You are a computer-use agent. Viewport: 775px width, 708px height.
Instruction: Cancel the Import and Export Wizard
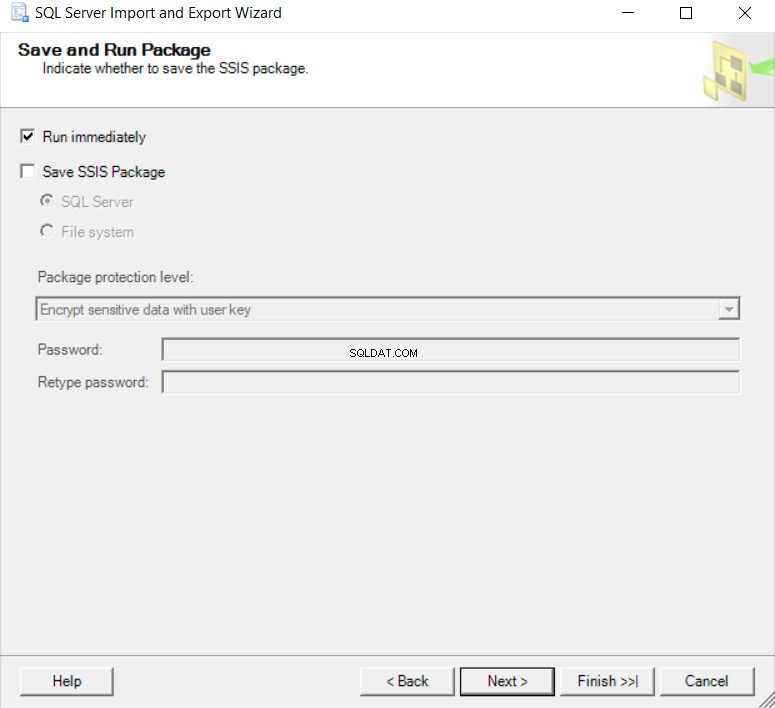[707, 681]
